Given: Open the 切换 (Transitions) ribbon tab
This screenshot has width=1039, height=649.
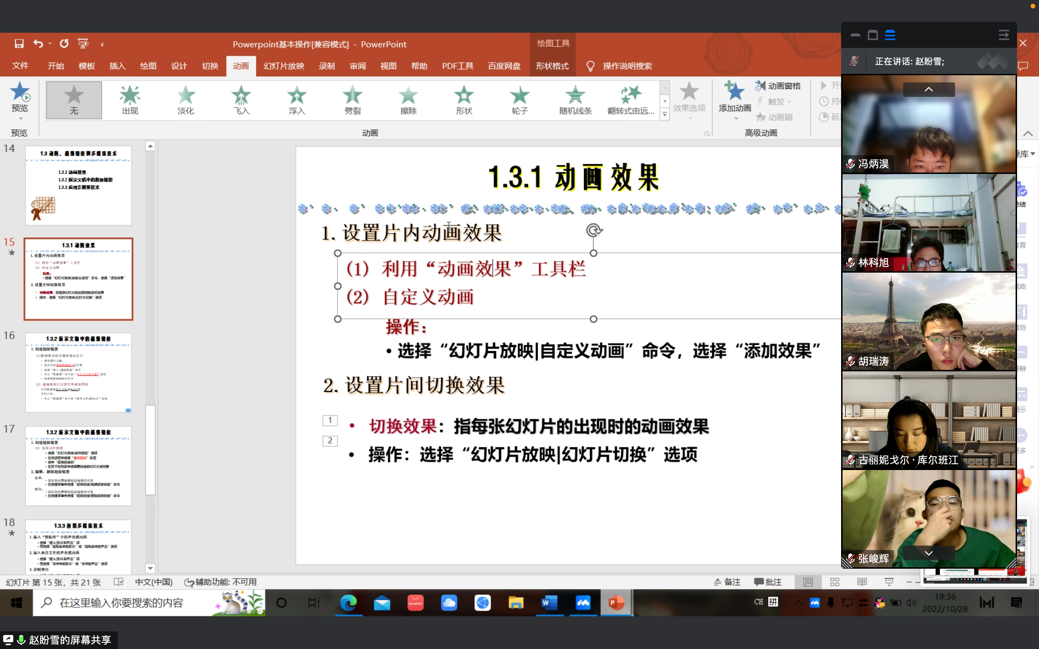Looking at the screenshot, I should (210, 66).
